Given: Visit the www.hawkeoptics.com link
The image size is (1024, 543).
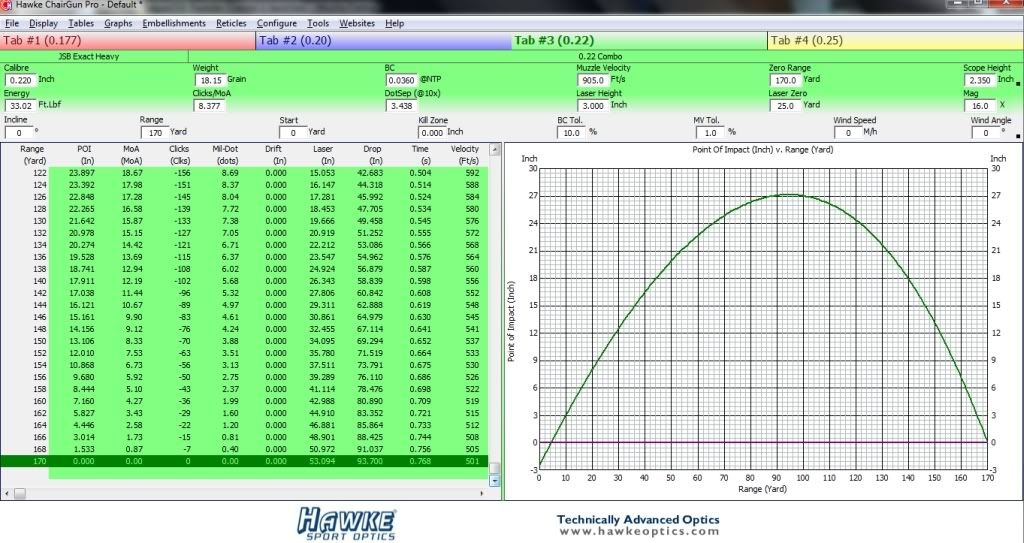Looking at the screenshot, I should (x=637, y=531).
